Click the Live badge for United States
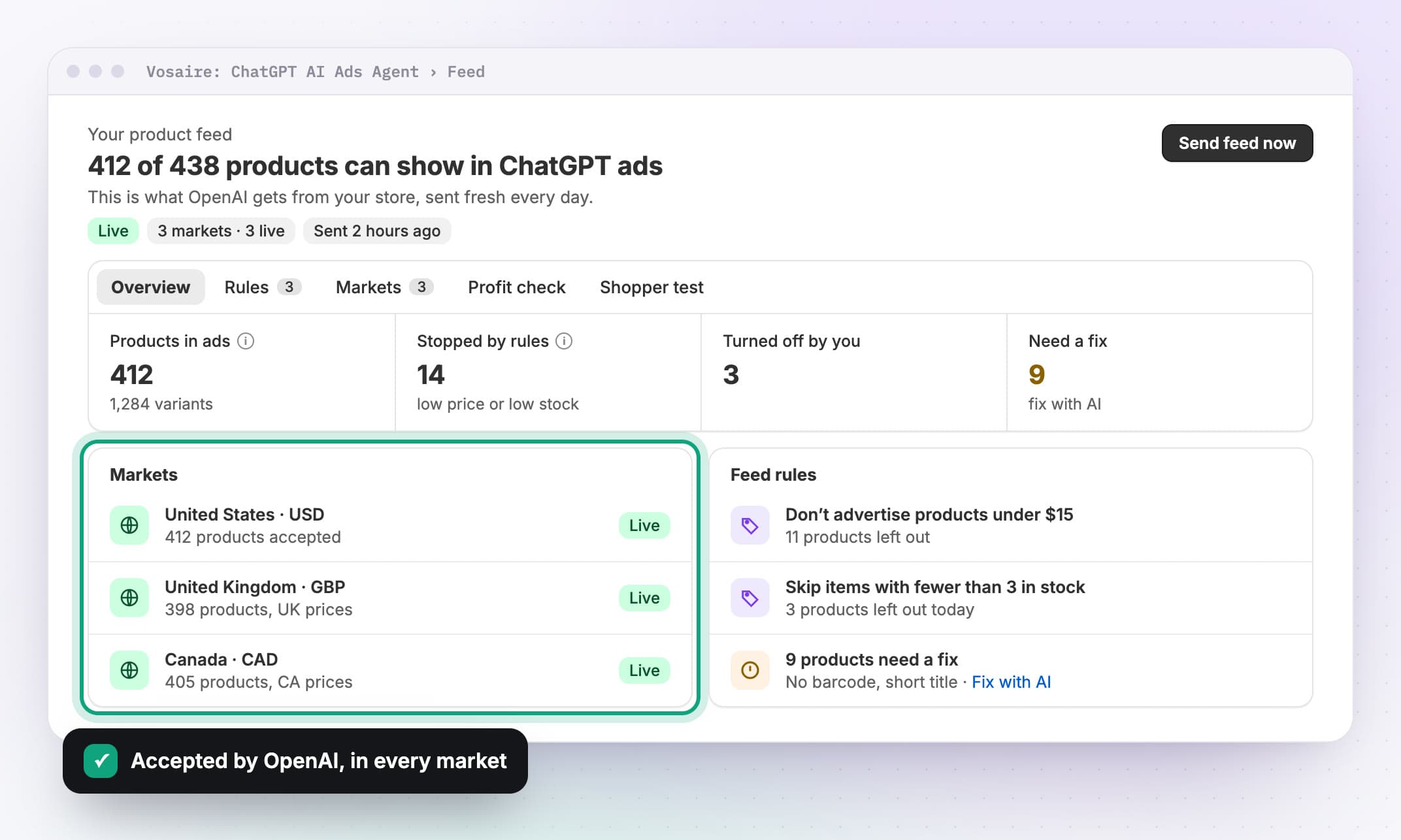The height and width of the screenshot is (840, 1401). click(x=644, y=525)
